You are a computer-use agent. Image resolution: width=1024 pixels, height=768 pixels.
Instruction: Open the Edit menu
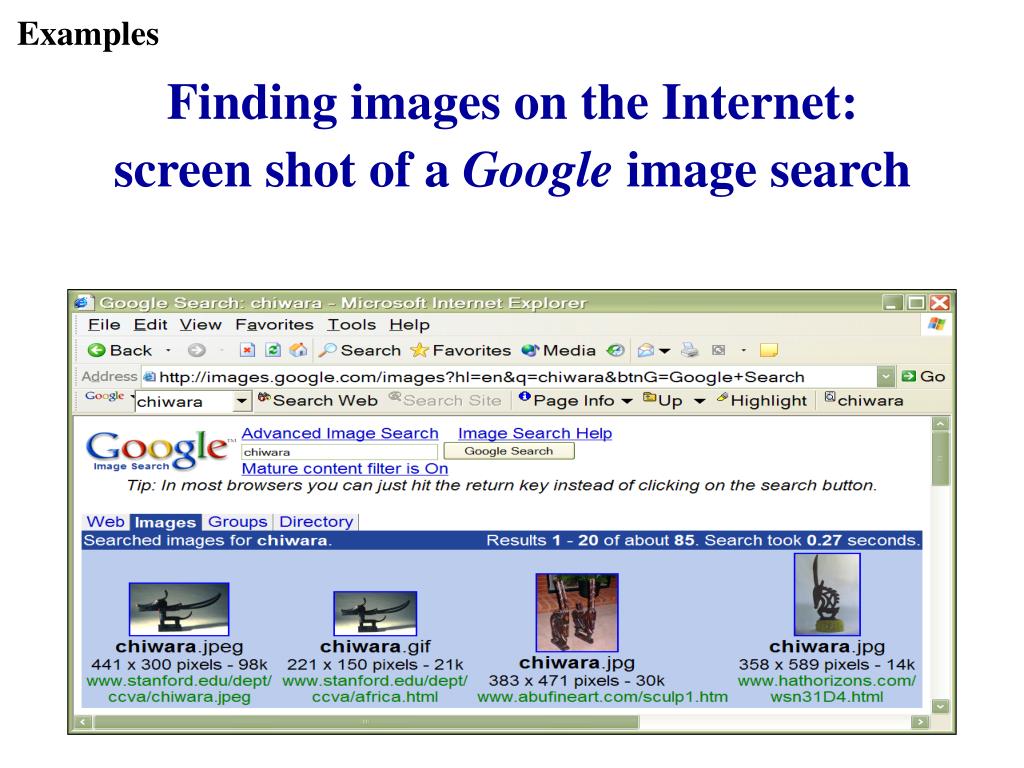click(150, 325)
